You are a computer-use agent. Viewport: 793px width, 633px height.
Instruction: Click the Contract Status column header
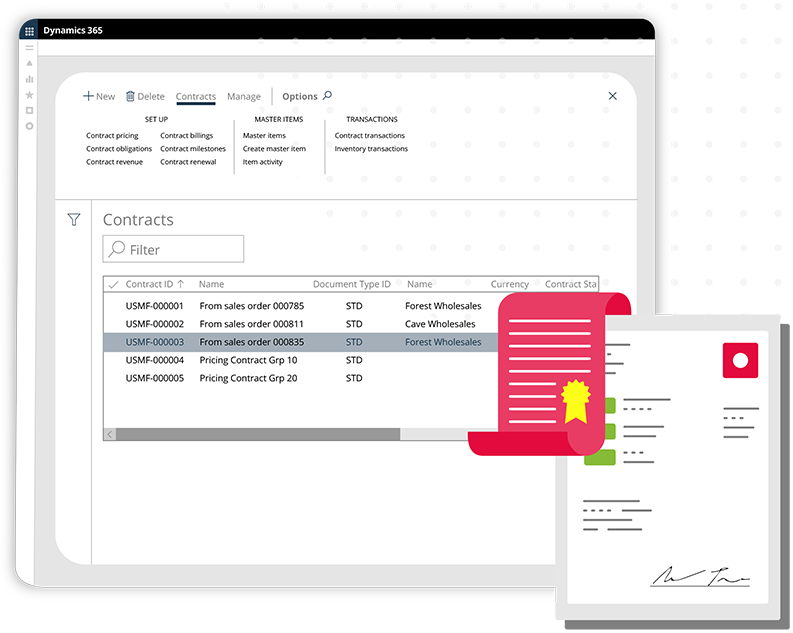pyautogui.click(x=570, y=284)
